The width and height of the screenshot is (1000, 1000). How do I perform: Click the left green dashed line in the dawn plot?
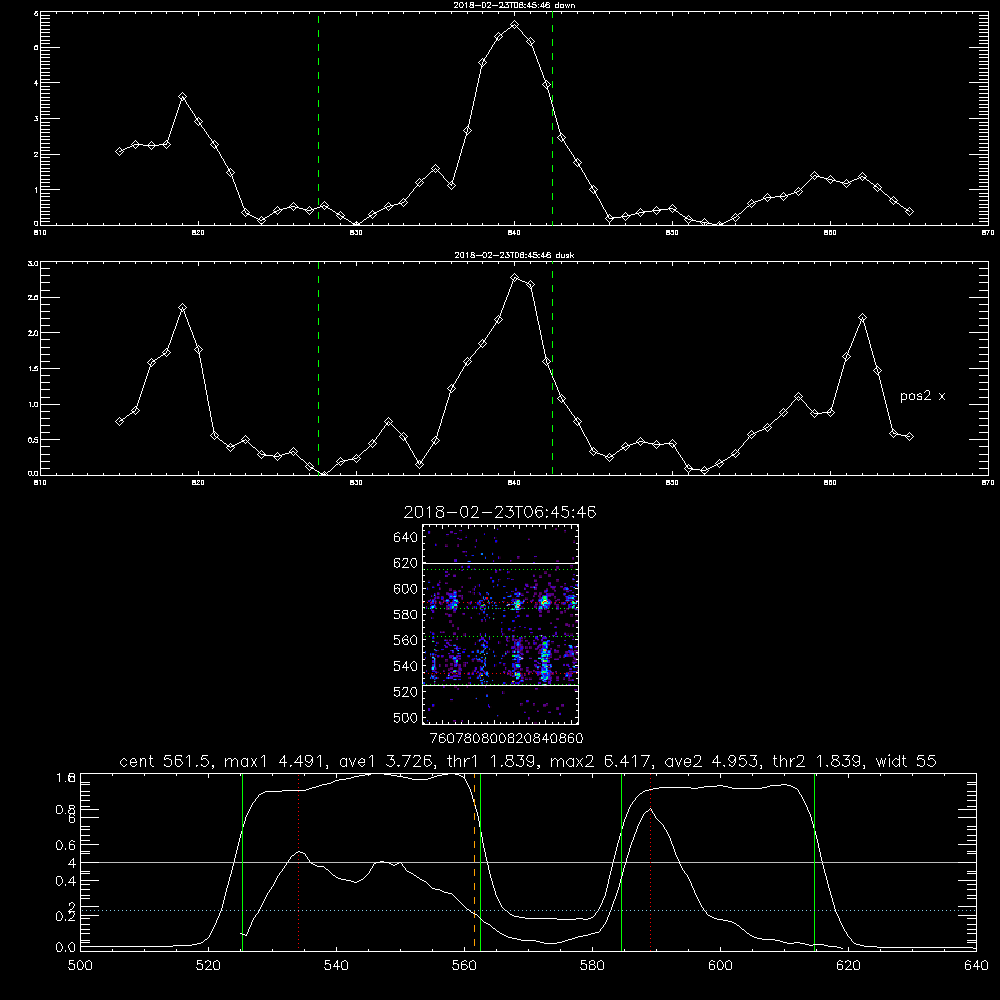pos(318,118)
